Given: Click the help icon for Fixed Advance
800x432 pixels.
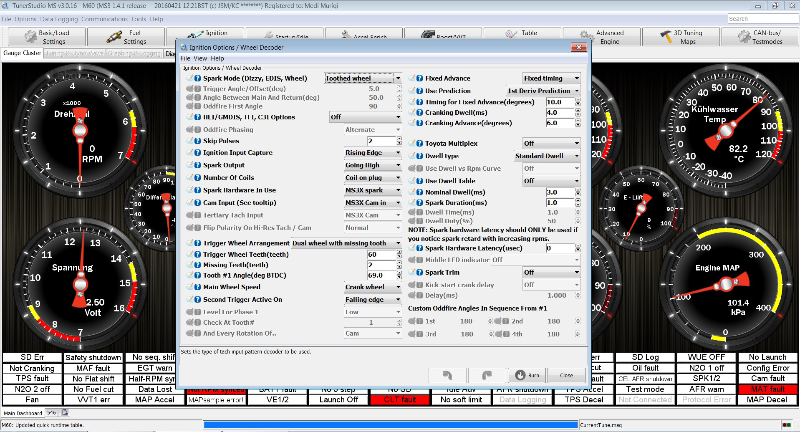Looking at the screenshot, I should click(x=420, y=77).
